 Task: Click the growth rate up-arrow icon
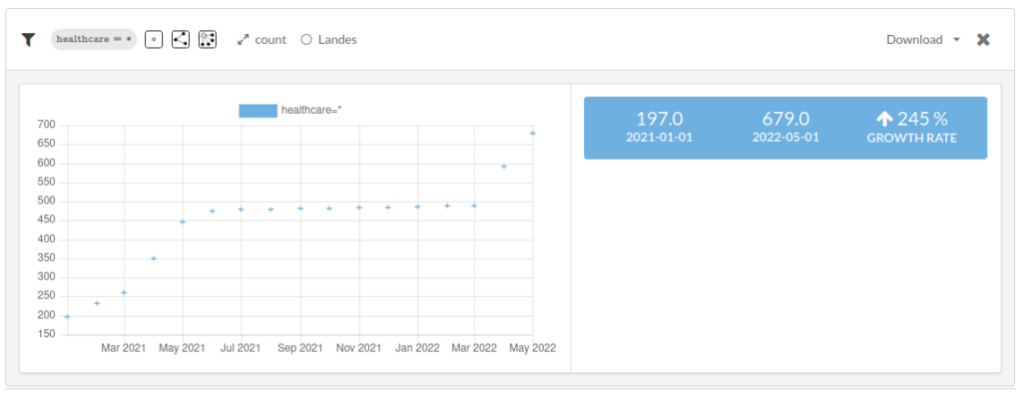pyautogui.click(x=884, y=119)
